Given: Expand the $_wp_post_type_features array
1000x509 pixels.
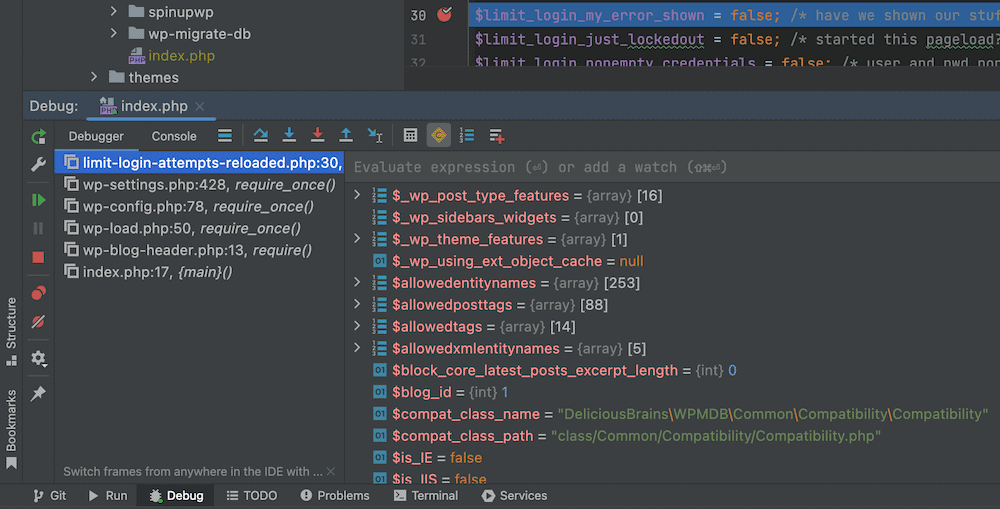Looking at the screenshot, I should coord(358,196).
